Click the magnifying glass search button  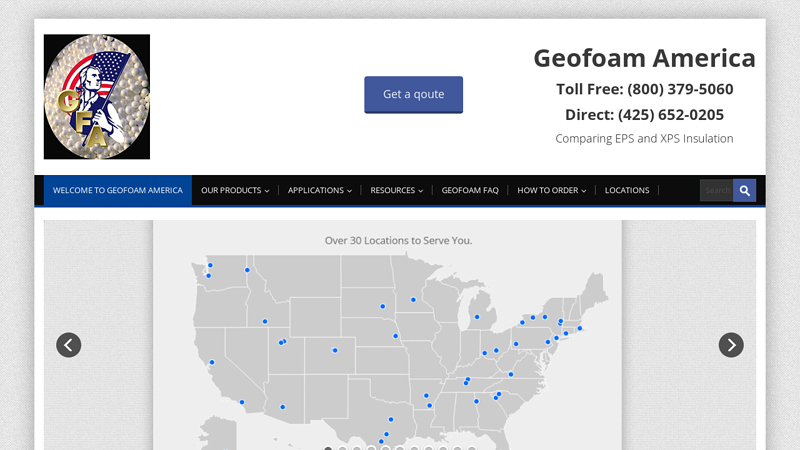coord(744,190)
